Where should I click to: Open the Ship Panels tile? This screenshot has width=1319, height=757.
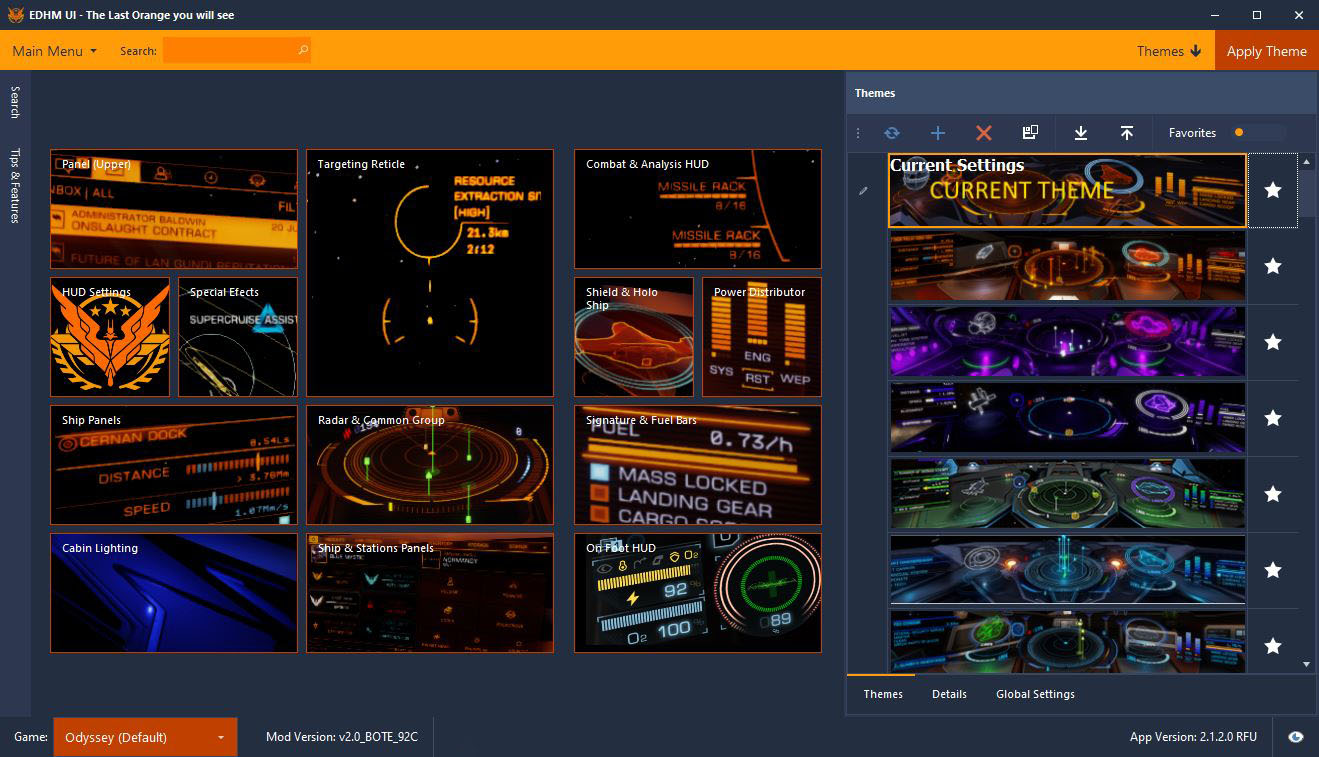coord(174,465)
